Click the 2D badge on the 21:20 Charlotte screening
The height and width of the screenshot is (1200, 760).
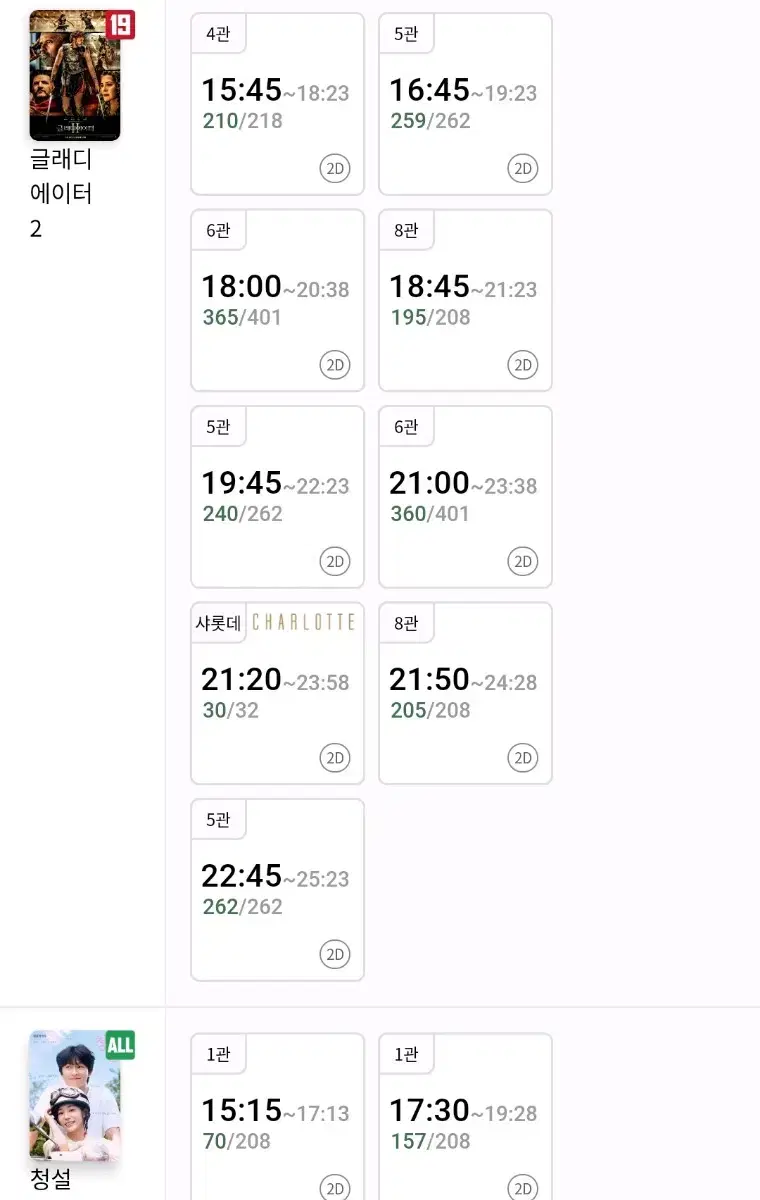[335, 758]
